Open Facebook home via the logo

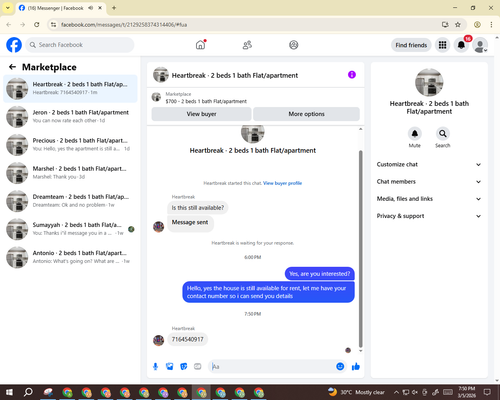(x=14, y=45)
